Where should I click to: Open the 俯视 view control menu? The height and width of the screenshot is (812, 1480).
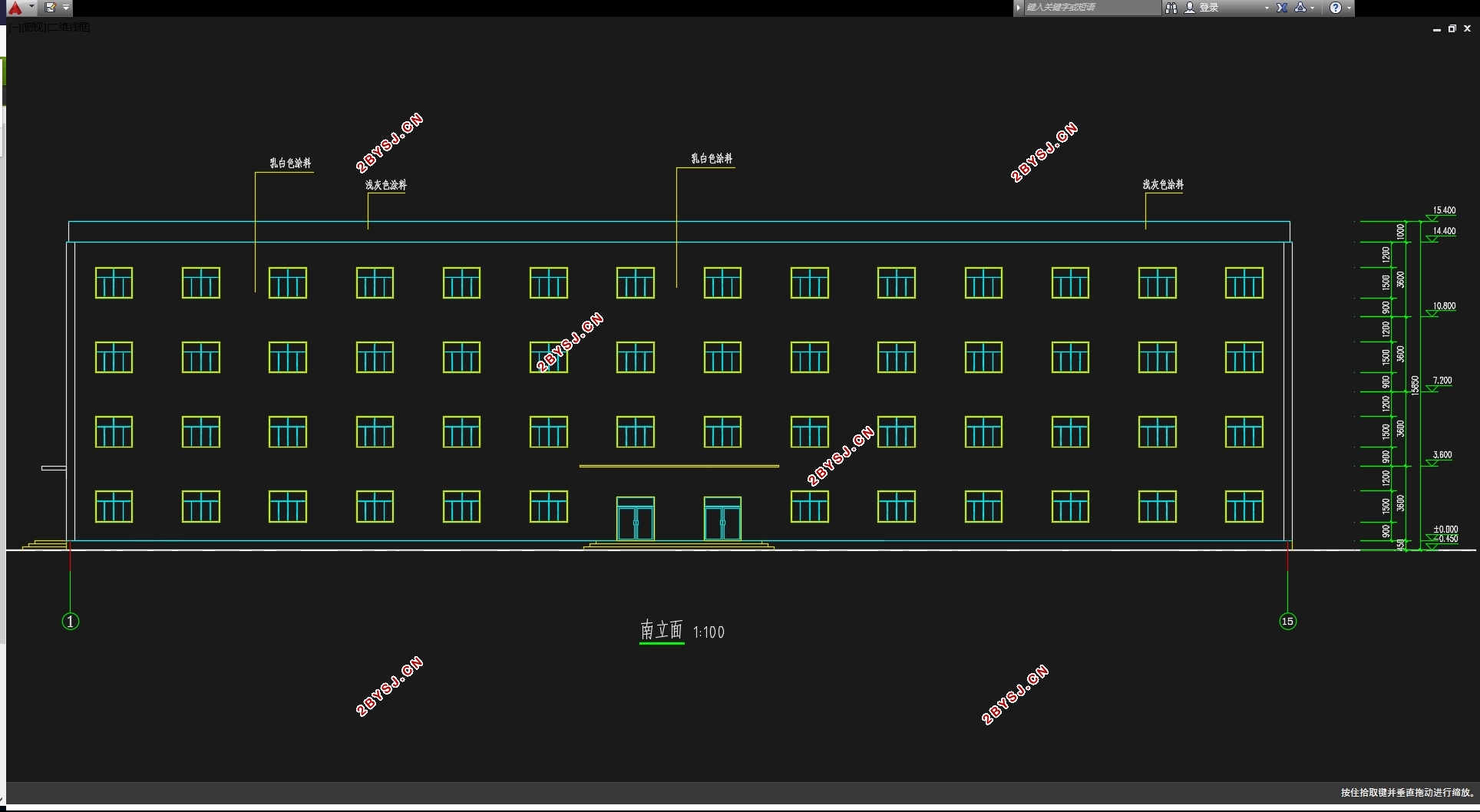pos(35,27)
